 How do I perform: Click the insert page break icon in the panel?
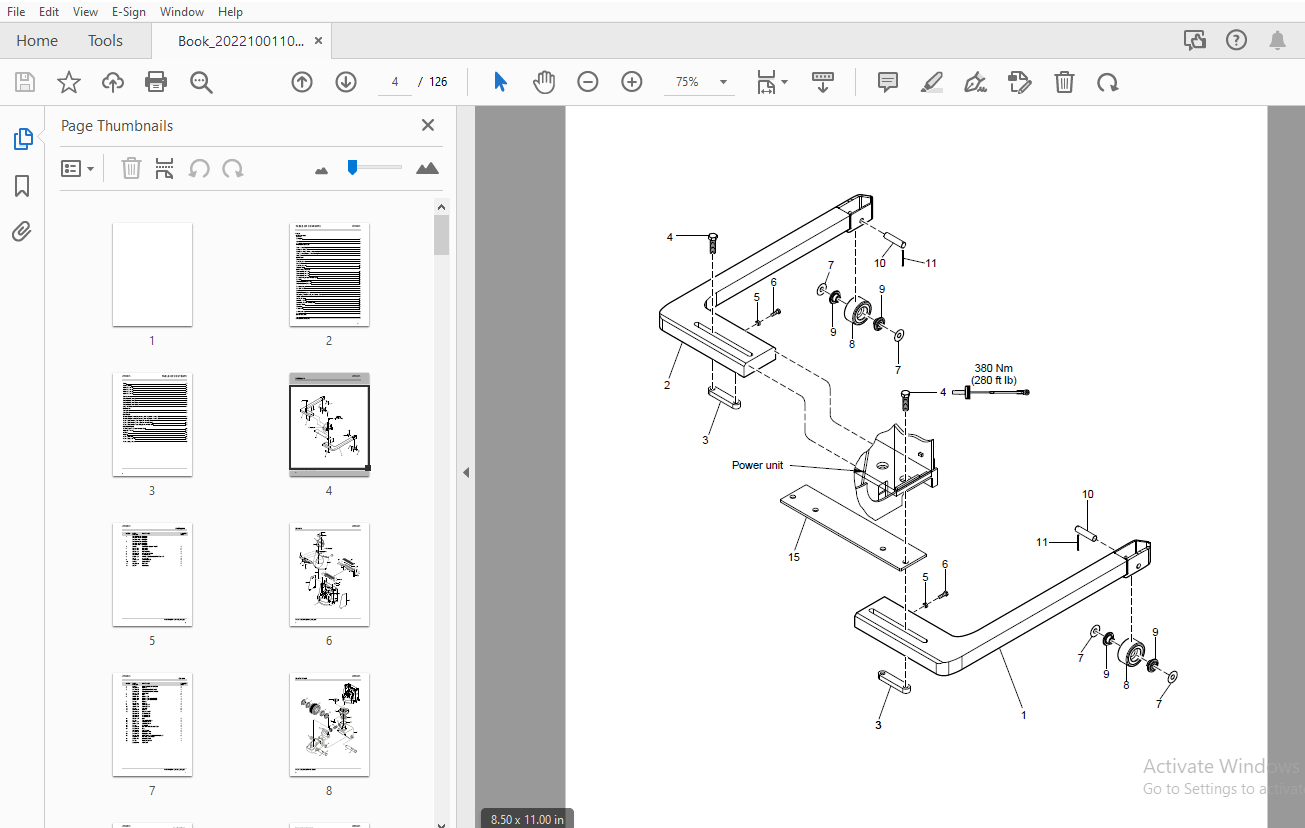[x=165, y=168]
